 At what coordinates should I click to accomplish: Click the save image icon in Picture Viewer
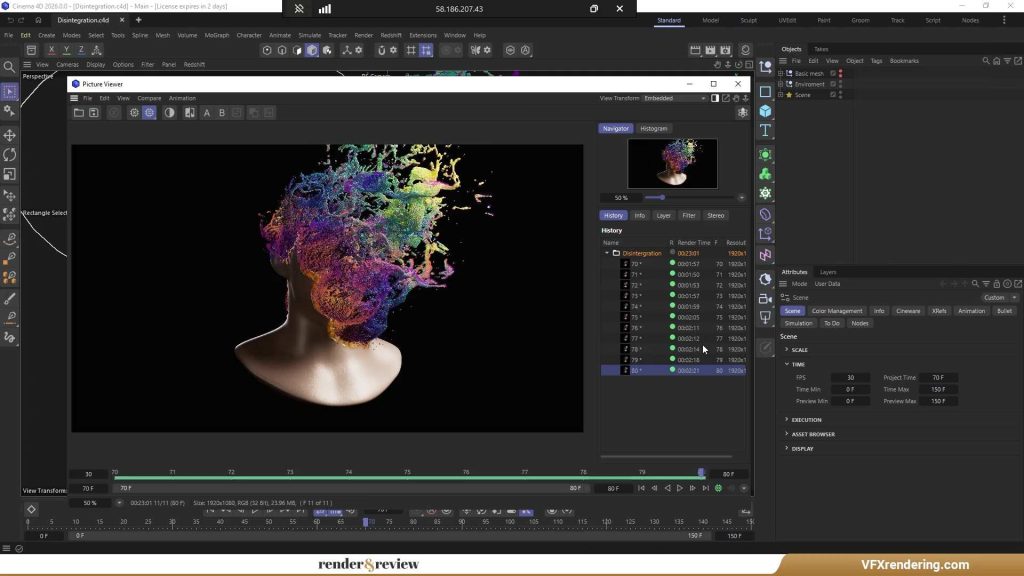click(x=94, y=113)
